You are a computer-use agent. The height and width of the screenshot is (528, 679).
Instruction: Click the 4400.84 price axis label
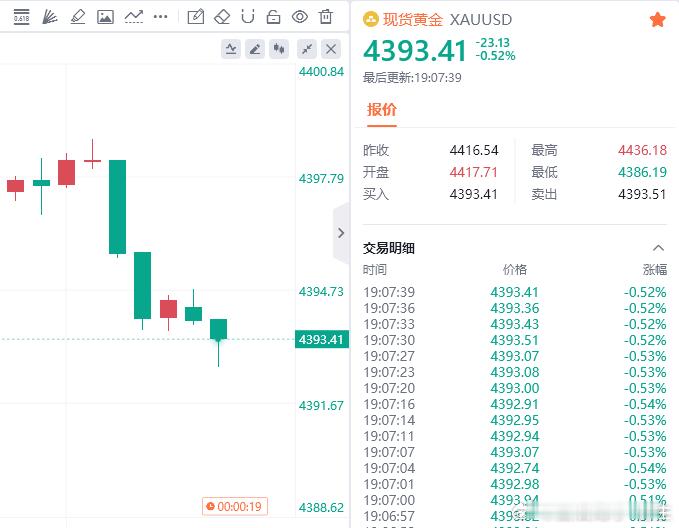[x=321, y=71]
